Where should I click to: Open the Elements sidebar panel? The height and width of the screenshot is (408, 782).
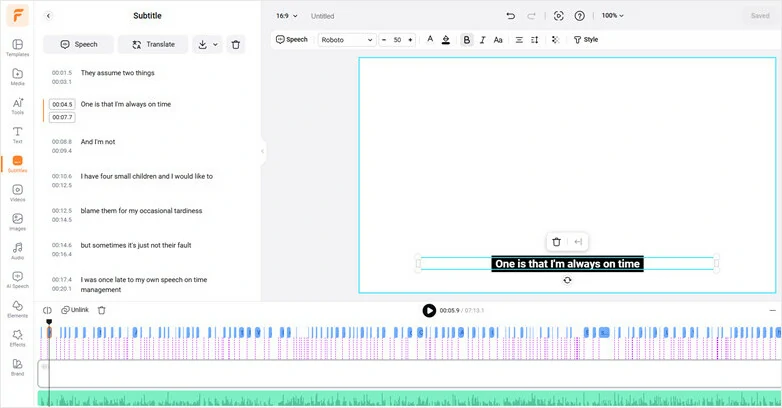click(17, 309)
